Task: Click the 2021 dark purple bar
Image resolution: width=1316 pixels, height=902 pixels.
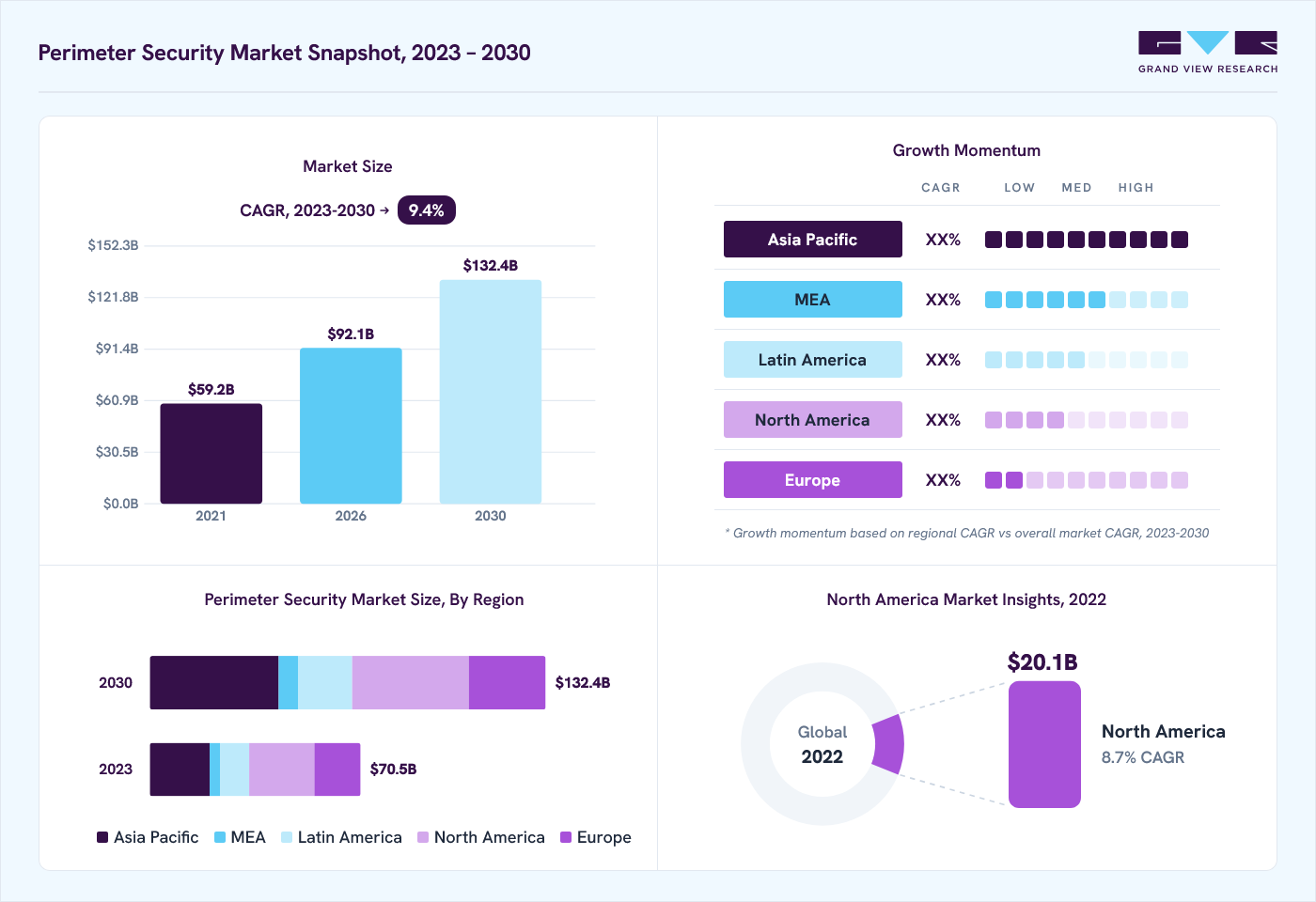Action: tap(211, 454)
